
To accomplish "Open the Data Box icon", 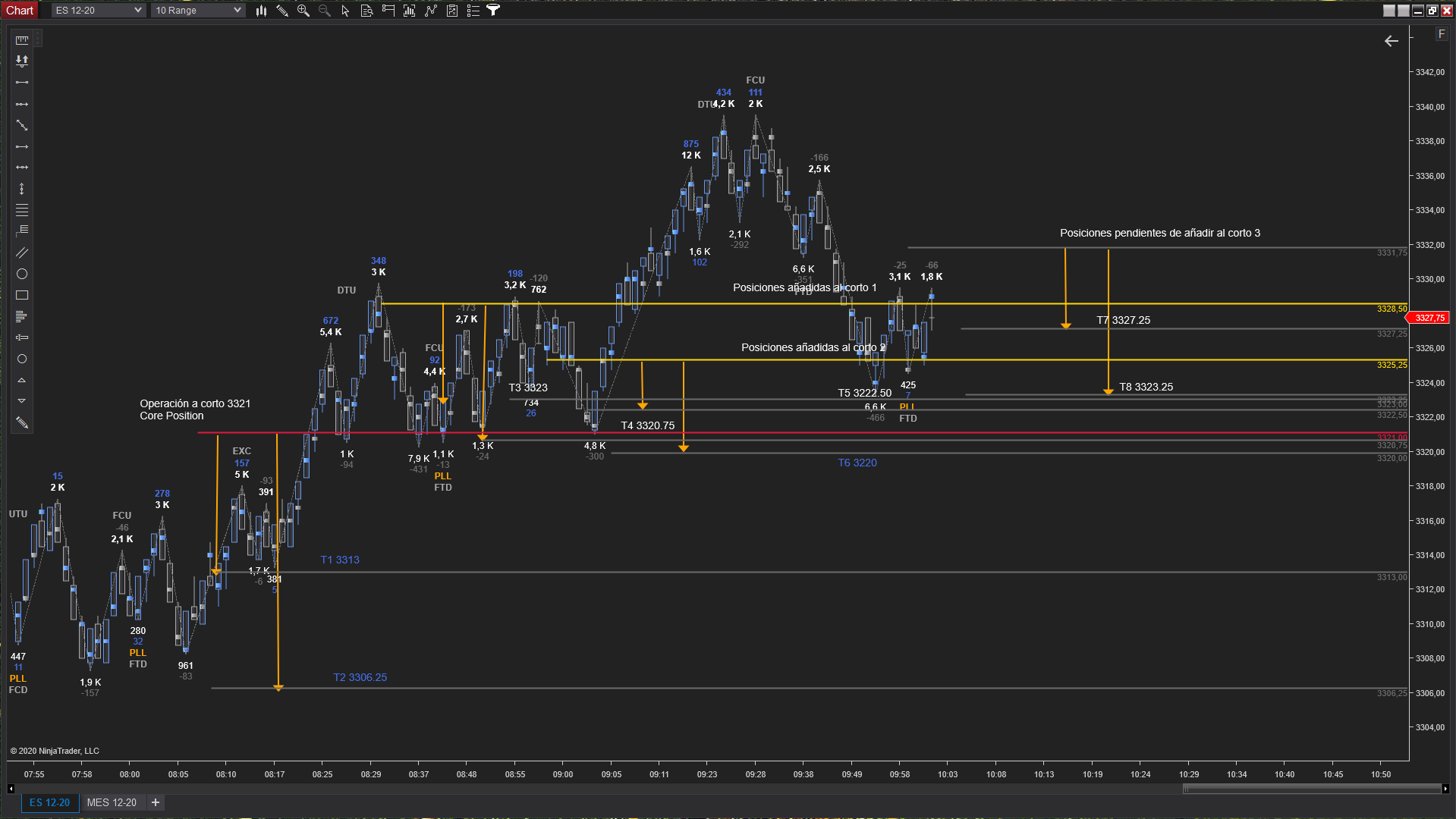I will (366, 11).
